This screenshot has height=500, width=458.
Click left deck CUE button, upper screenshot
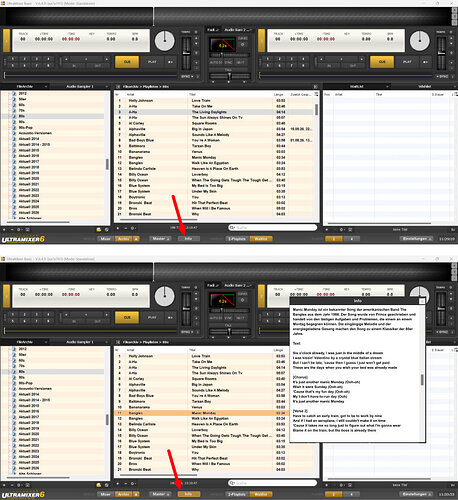(x=127, y=62)
